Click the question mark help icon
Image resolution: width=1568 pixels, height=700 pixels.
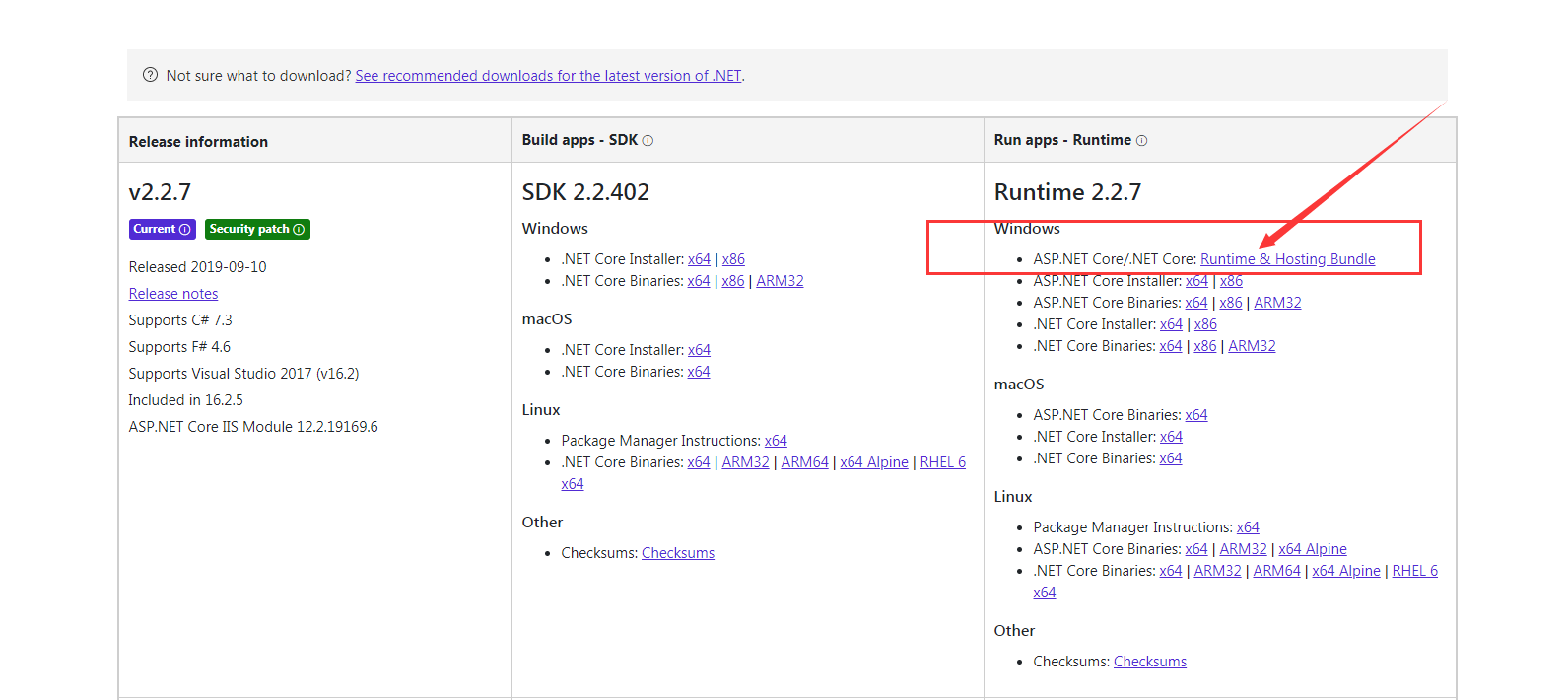click(150, 75)
